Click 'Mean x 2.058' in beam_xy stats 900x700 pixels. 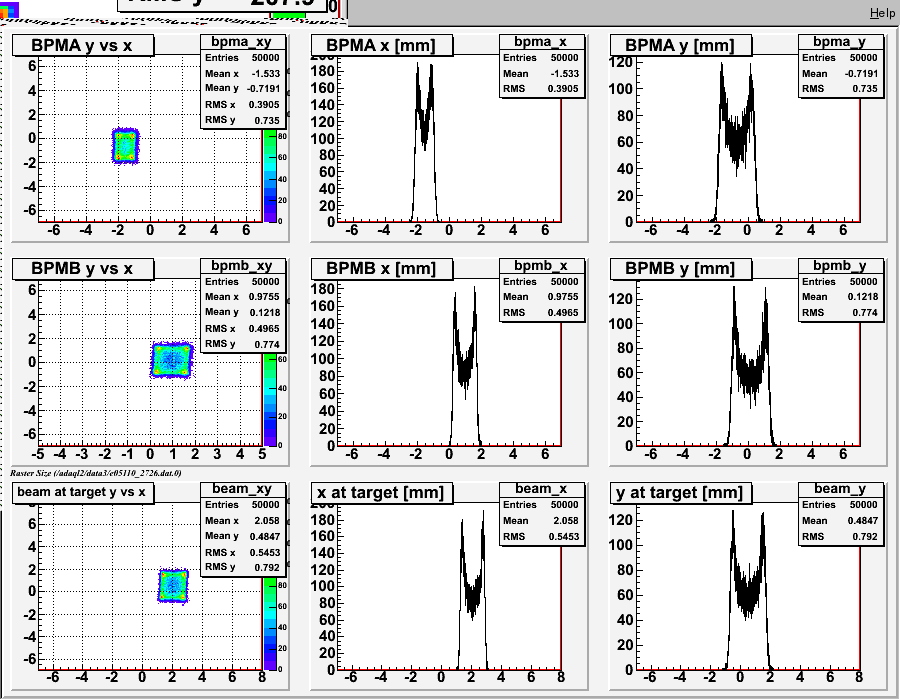pos(243,520)
